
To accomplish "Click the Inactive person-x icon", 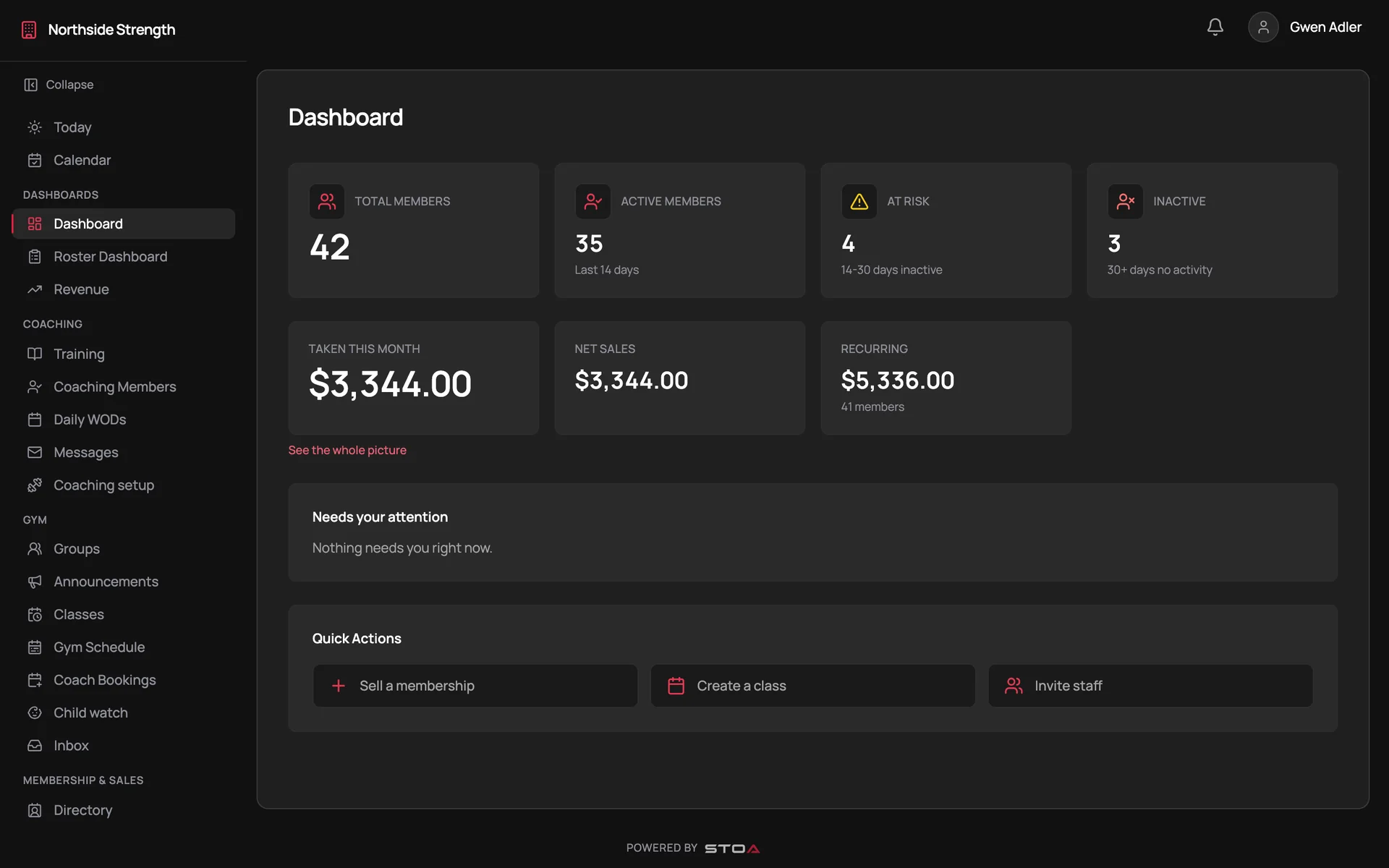I will click(x=1126, y=201).
